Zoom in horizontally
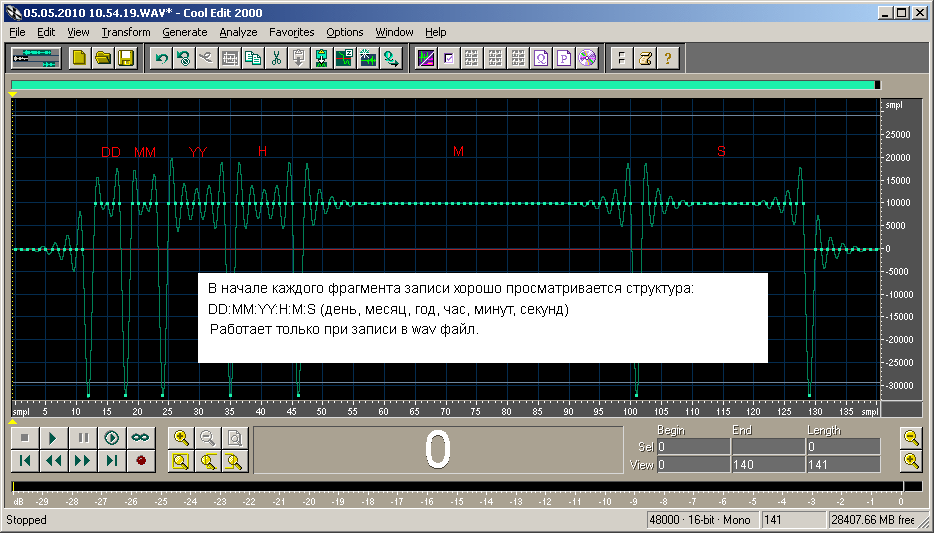This screenshot has width=934, height=533. [181, 438]
